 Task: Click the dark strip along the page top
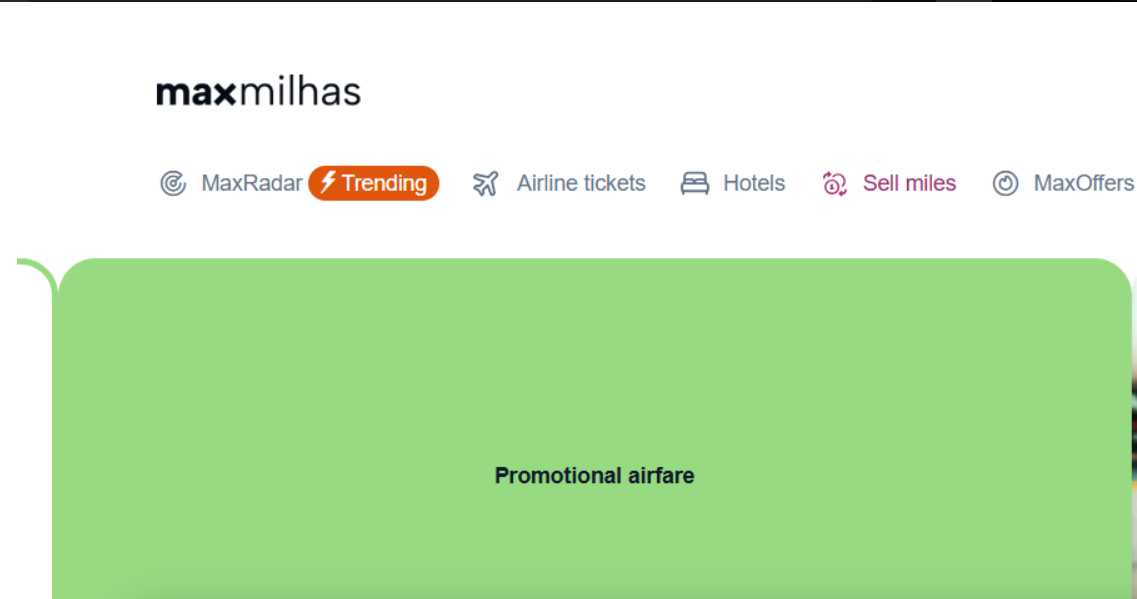568,1
